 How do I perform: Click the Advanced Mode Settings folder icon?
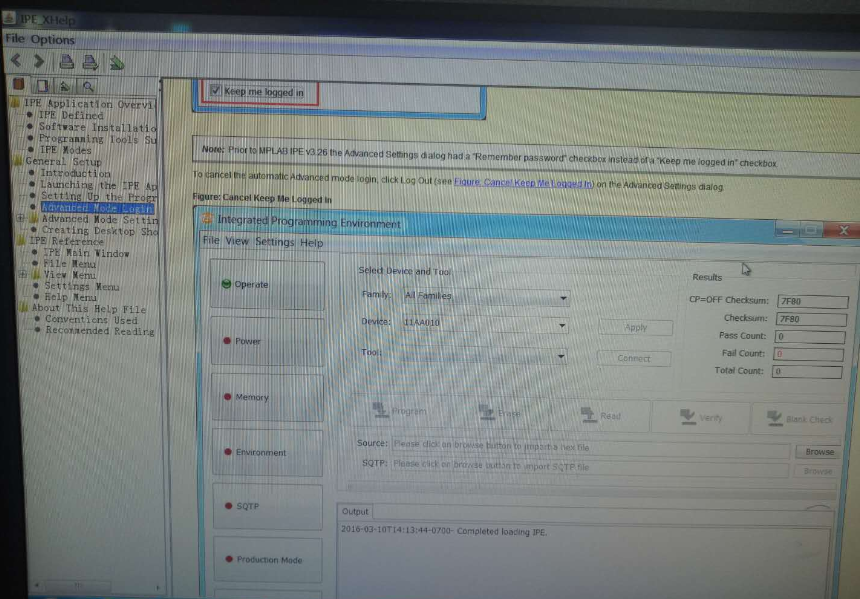[x=34, y=218]
